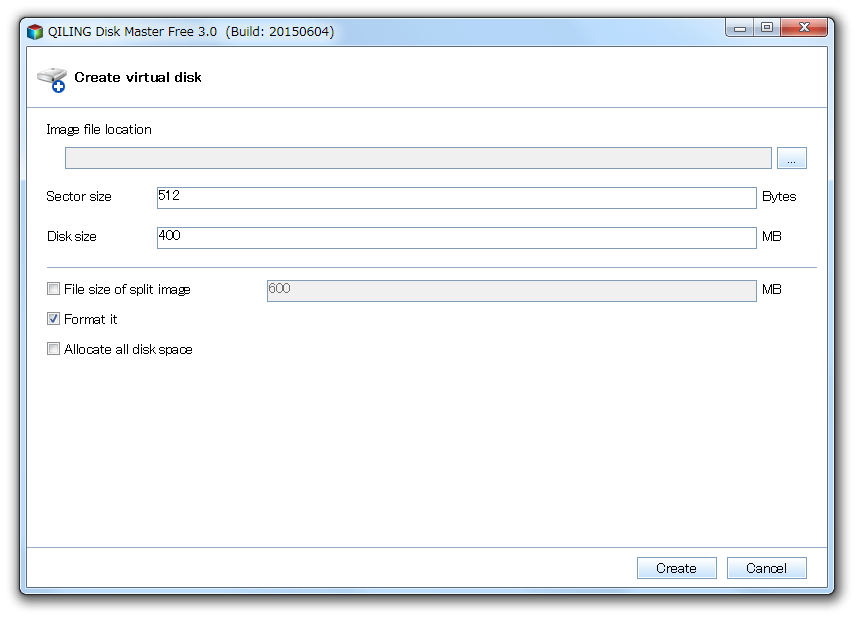Enable File size of split image checkbox
858x617 pixels.
[x=53, y=289]
